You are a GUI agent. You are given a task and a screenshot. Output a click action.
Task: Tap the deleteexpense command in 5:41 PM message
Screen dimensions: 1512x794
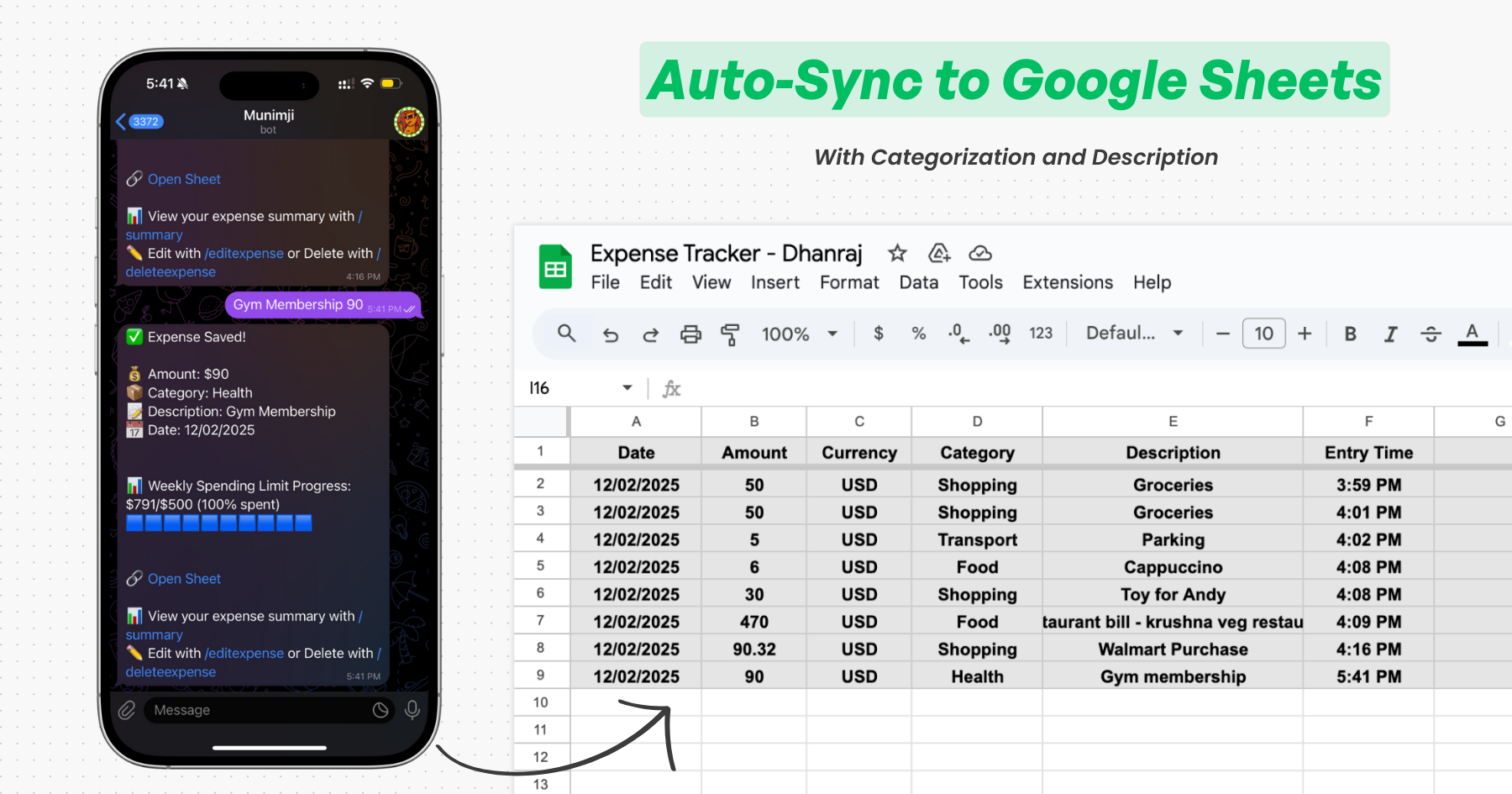tap(171, 671)
